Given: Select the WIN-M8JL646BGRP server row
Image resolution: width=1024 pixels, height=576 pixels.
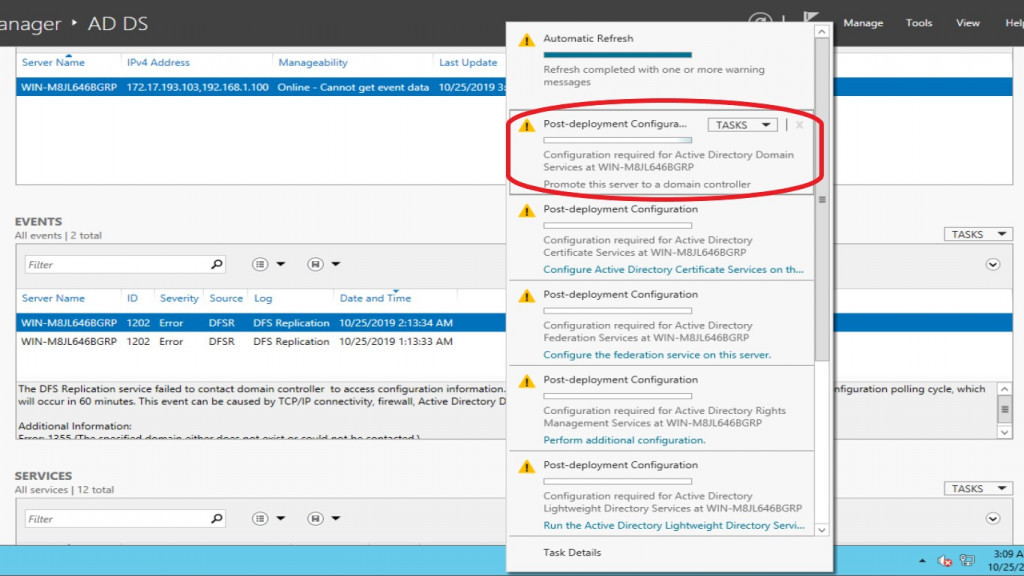Looking at the screenshot, I should [x=261, y=87].
